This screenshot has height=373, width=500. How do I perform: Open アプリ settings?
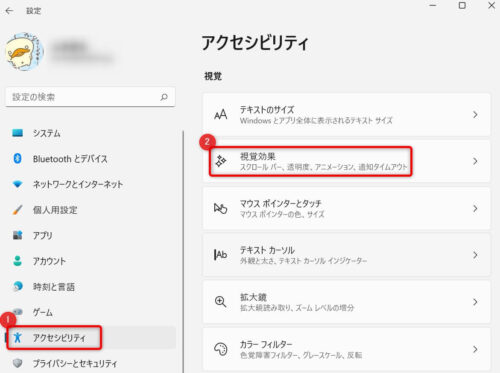(90, 235)
